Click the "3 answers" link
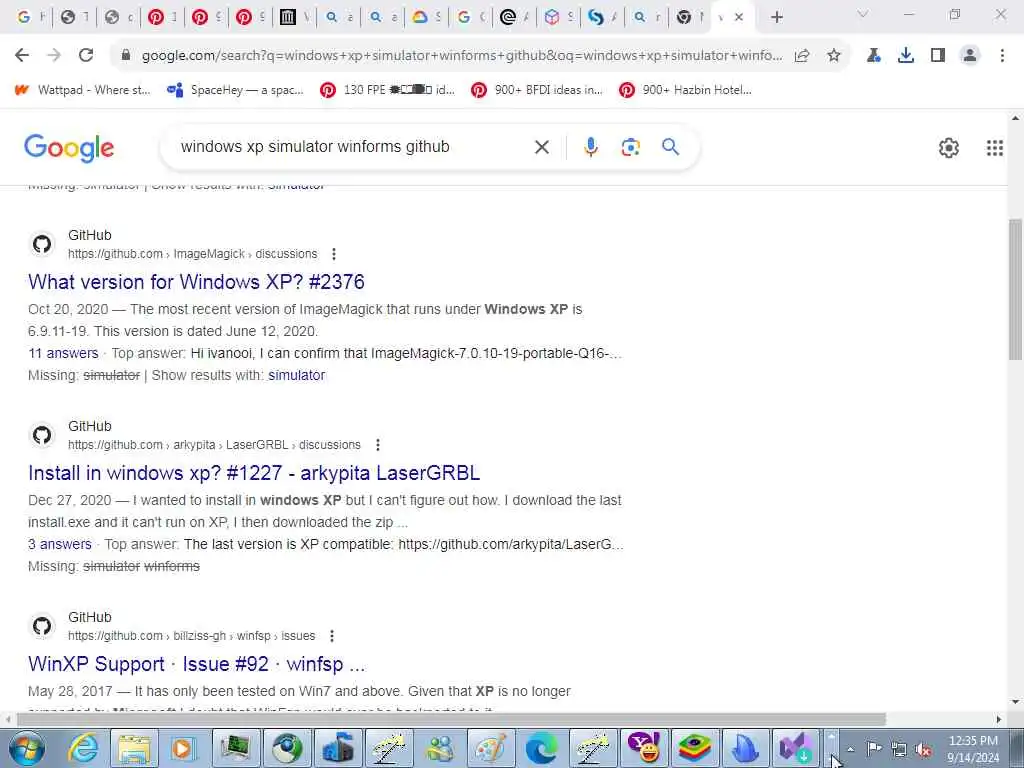Screen dimensions: 1024x768 [60, 545]
